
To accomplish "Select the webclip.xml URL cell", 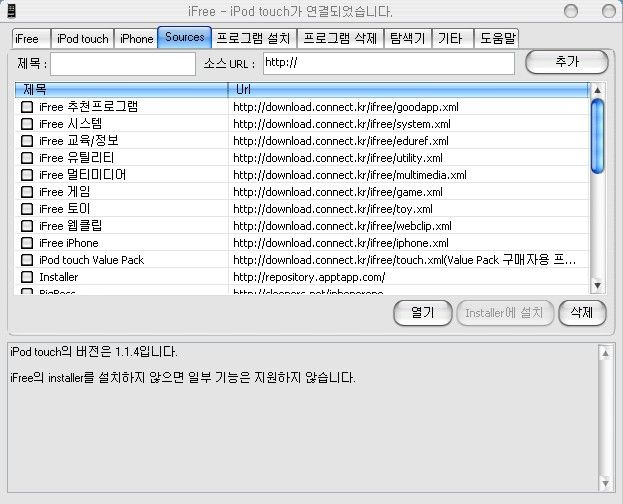I will (409, 226).
